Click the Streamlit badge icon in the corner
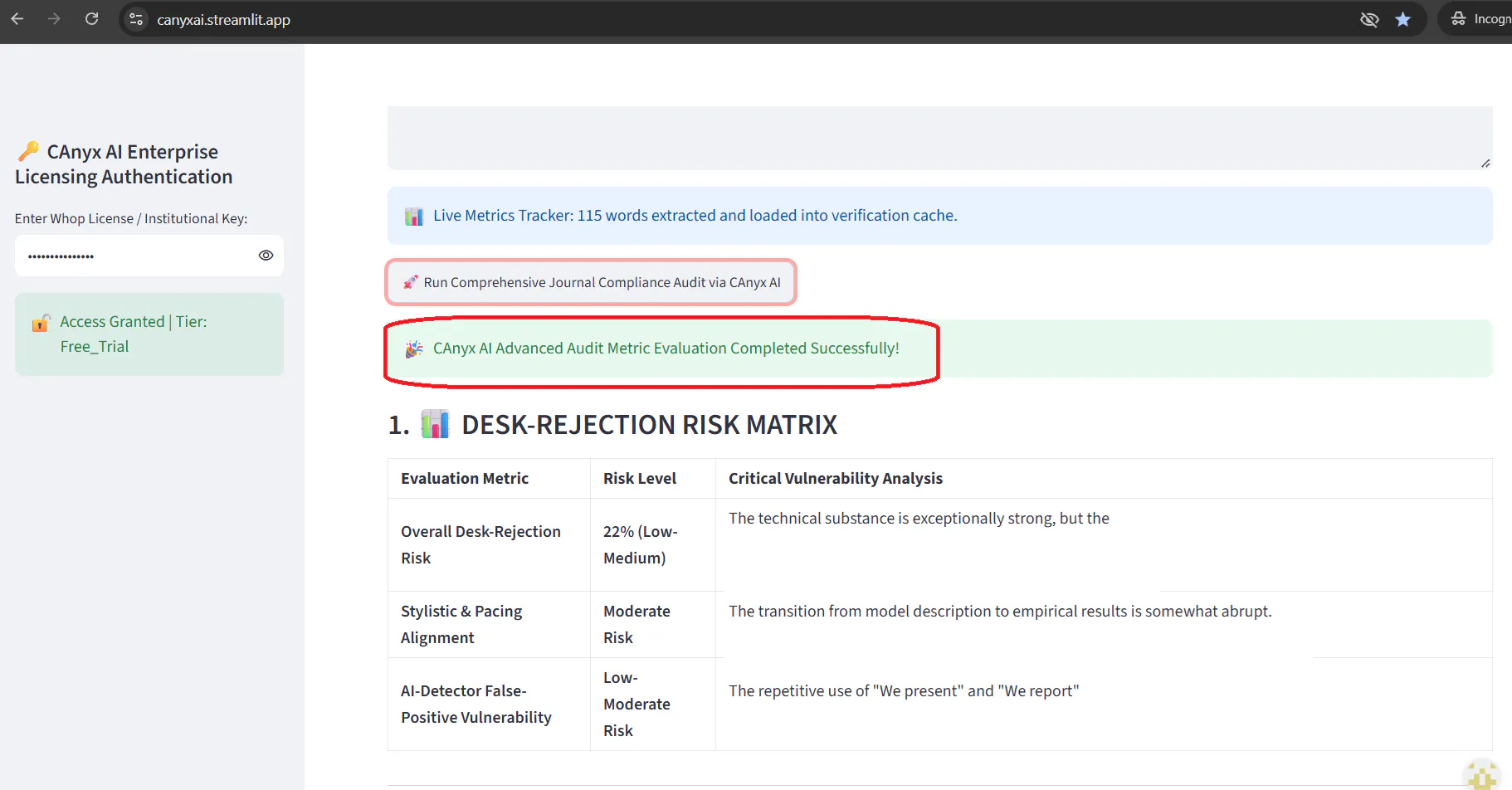This screenshot has height=790, width=1512. tap(1481, 776)
